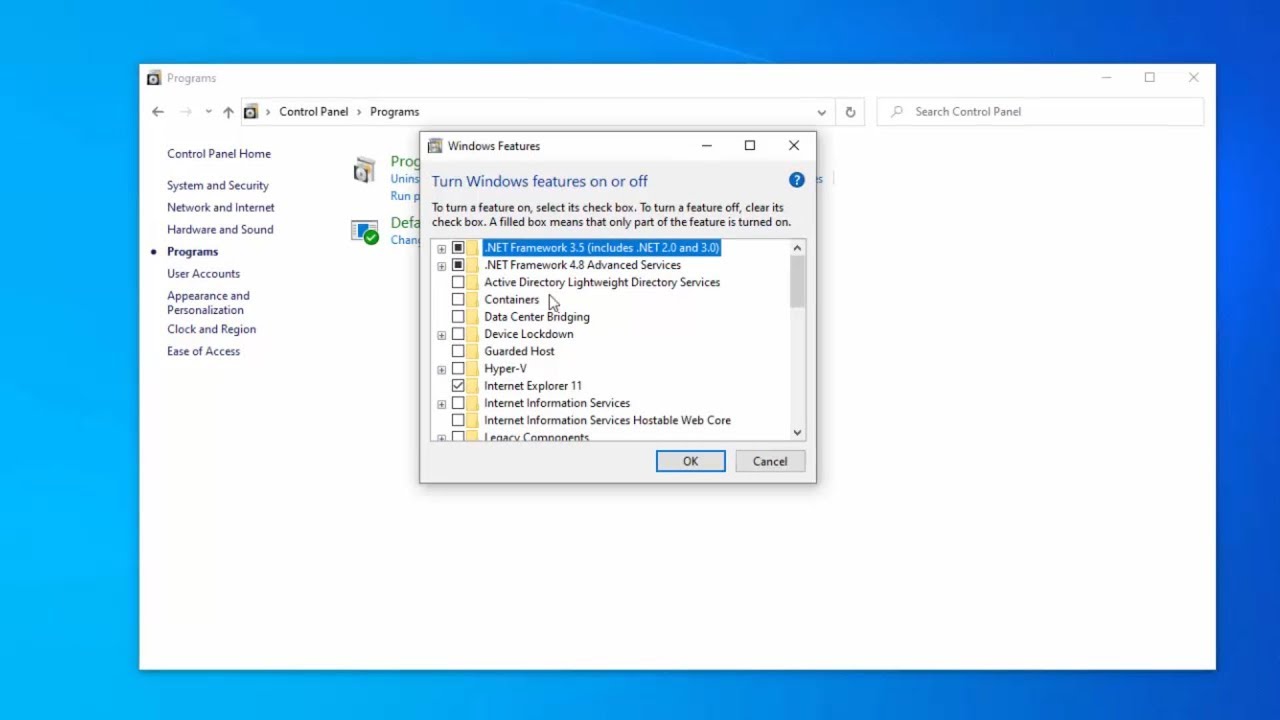Click the Windows Features title bar icon
The image size is (1280, 720).
coord(435,146)
